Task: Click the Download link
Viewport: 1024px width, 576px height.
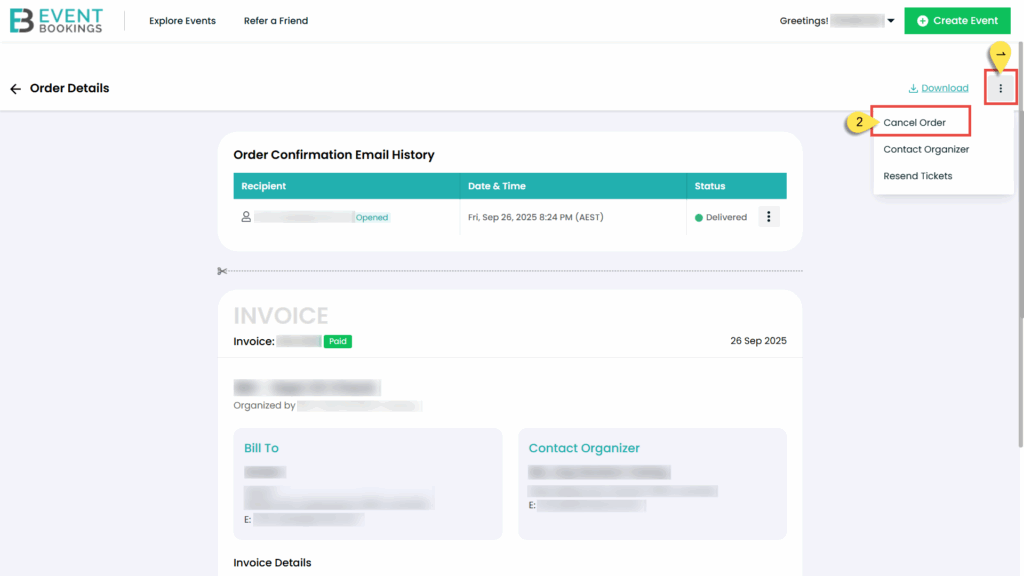Action: tap(938, 88)
